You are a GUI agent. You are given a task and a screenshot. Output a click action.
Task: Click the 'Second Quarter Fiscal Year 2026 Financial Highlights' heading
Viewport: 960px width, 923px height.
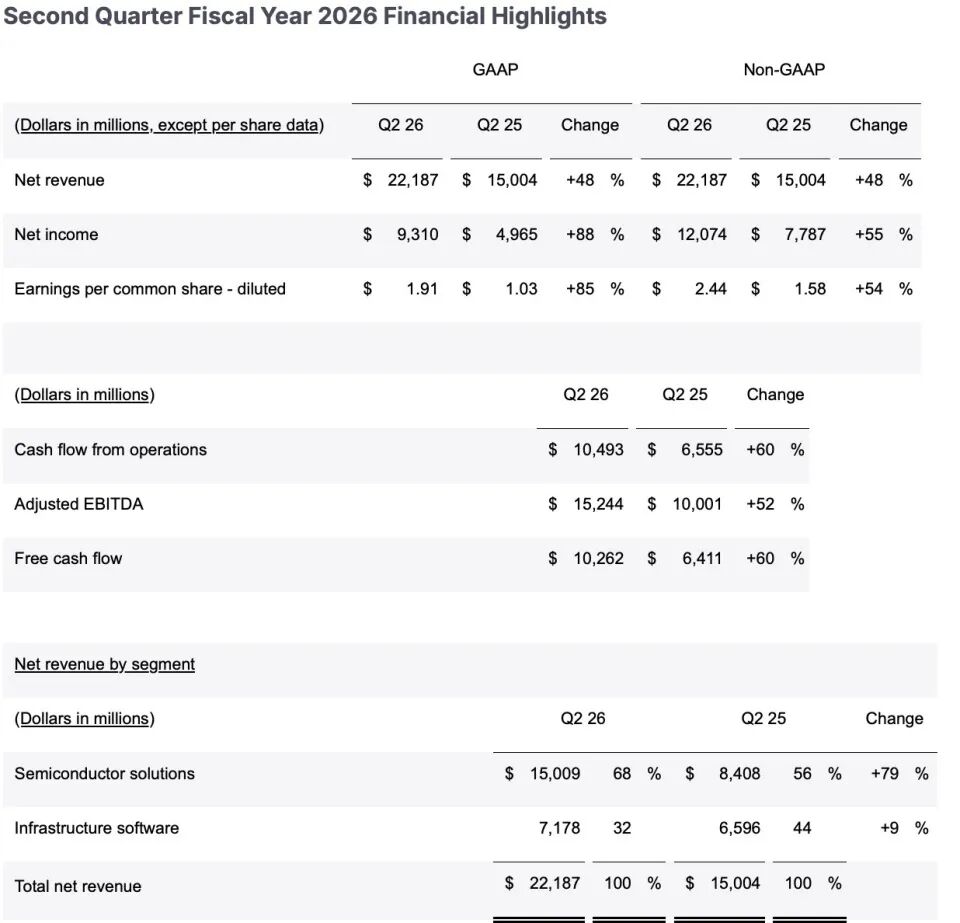(x=305, y=16)
